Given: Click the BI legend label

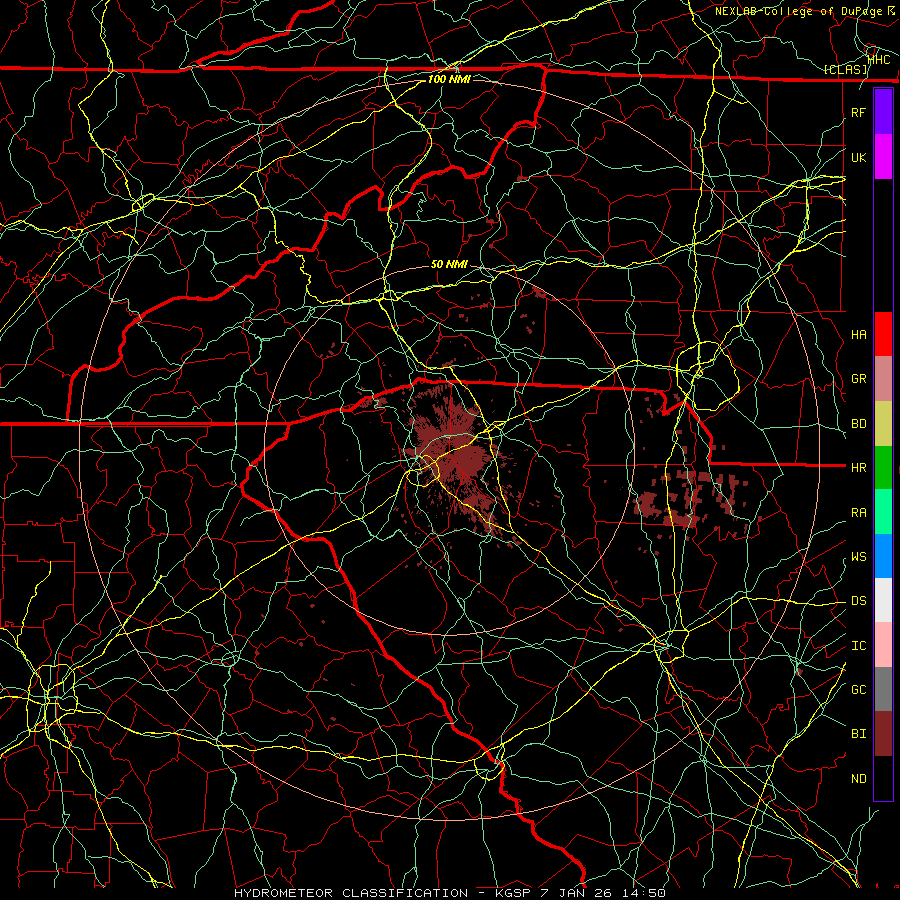Looking at the screenshot, I should point(859,734).
